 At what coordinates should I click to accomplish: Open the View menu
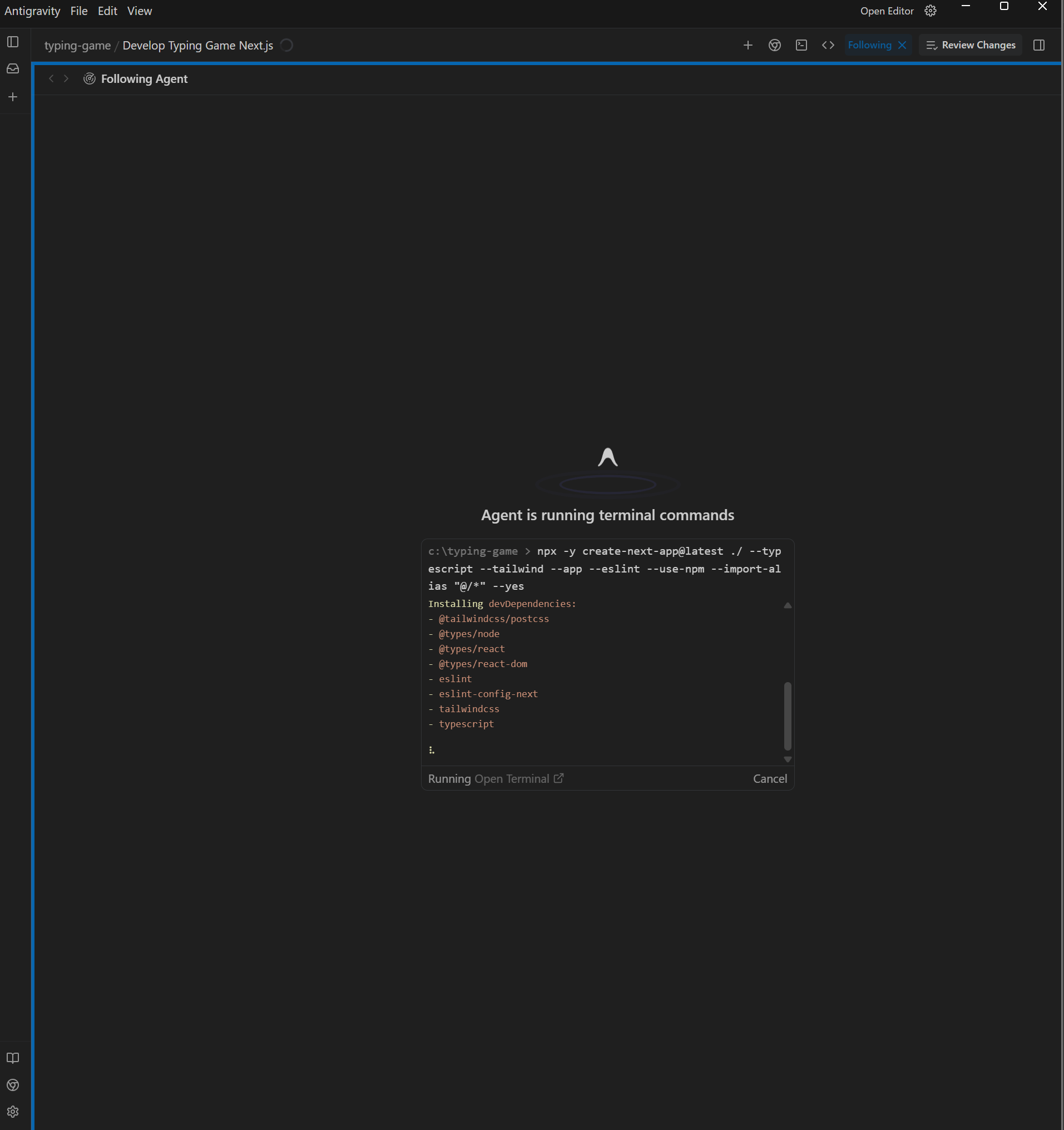click(x=139, y=11)
